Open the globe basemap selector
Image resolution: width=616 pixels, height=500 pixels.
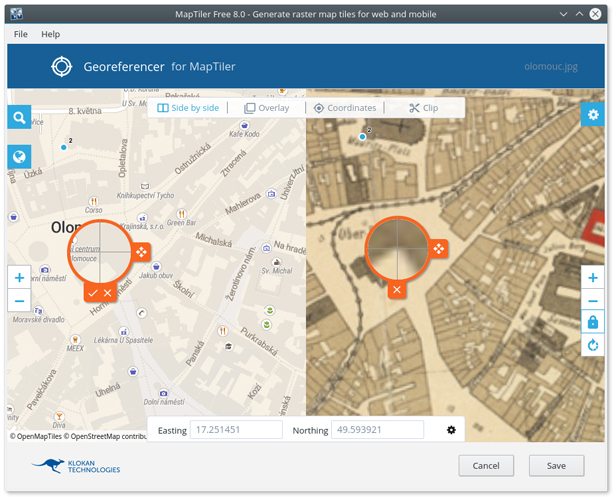click(19, 157)
